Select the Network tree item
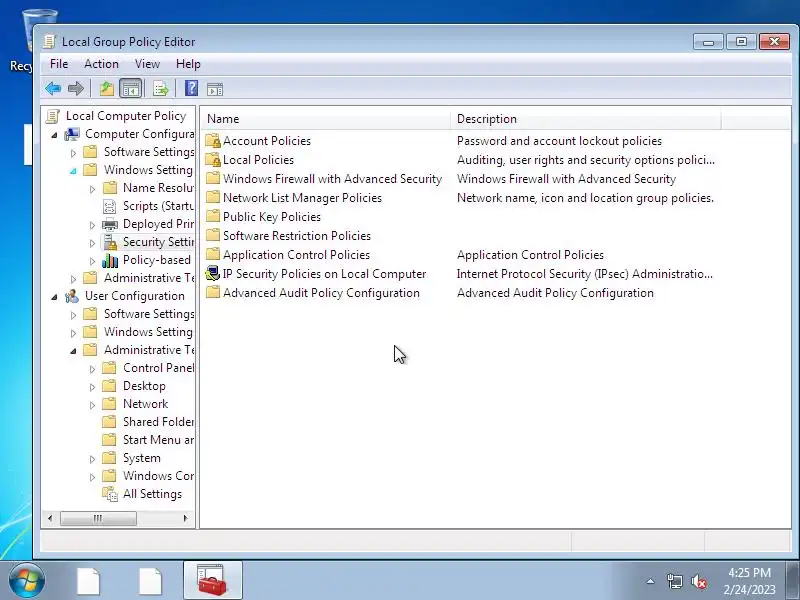This screenshot has height=600, width=800. (145, 404)
